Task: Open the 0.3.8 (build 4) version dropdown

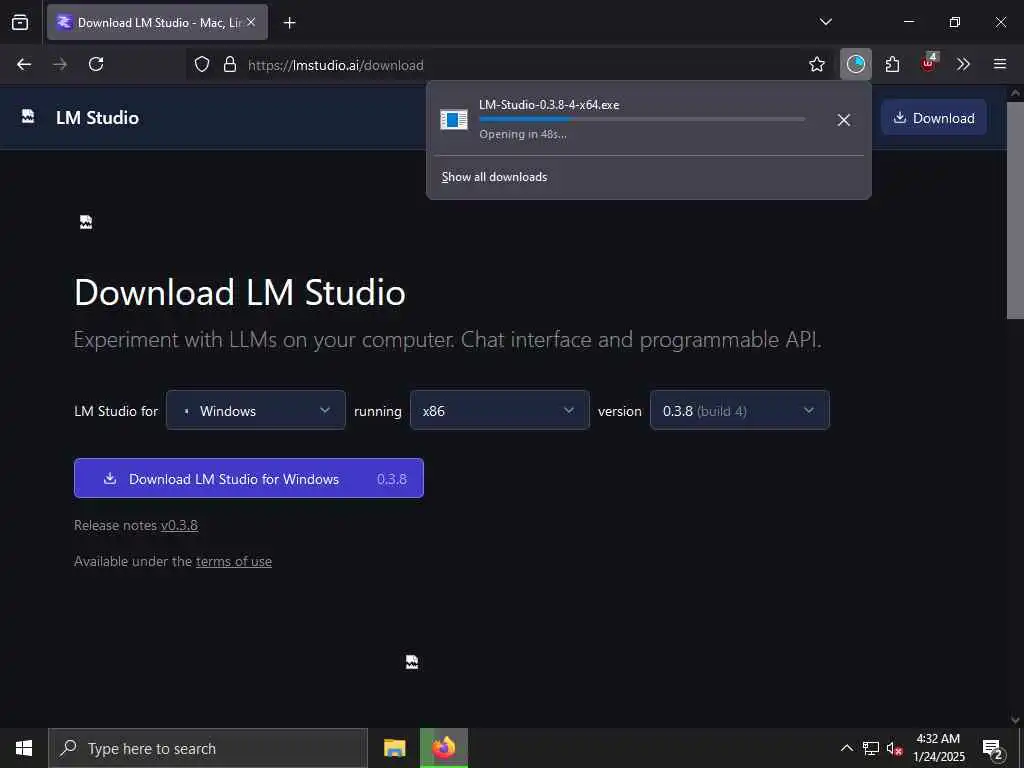Action: coord(739,410)
